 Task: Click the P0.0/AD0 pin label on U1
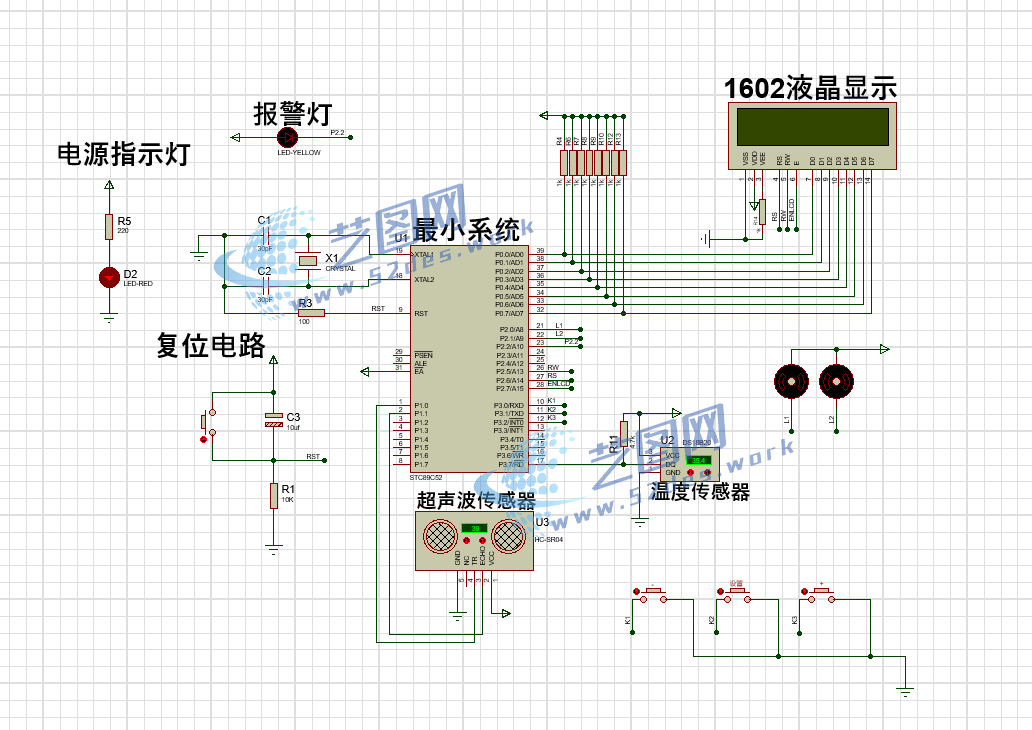[x=509, y=255]
